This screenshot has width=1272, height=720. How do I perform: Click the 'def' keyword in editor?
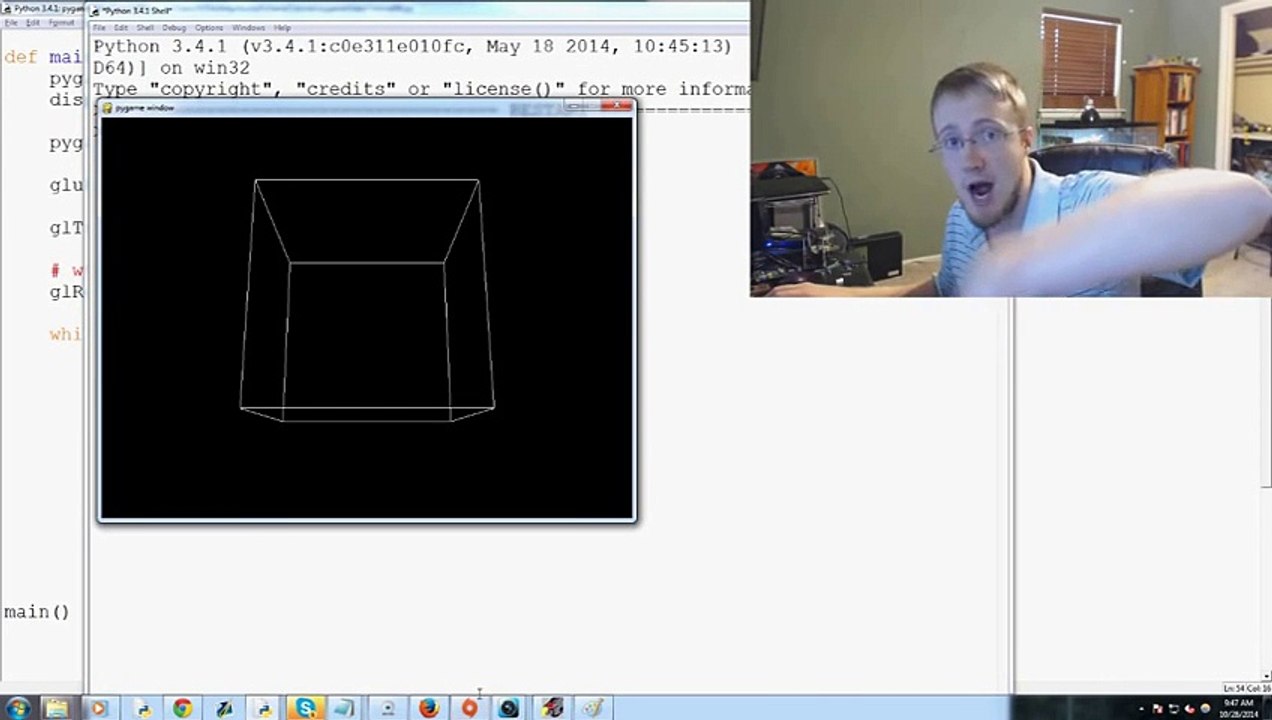(20, 57)
